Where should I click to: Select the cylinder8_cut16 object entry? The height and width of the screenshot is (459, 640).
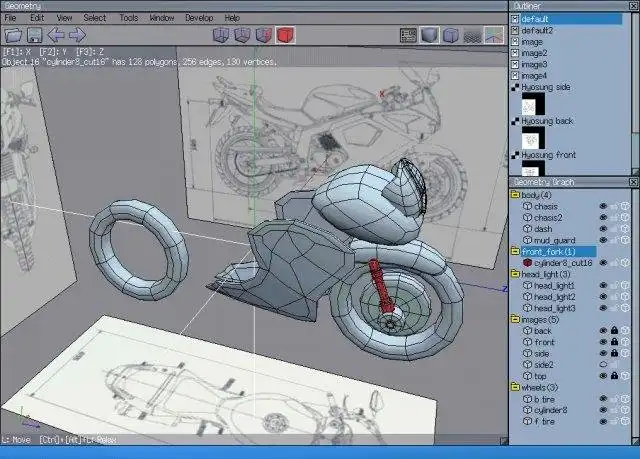point(563,263)
